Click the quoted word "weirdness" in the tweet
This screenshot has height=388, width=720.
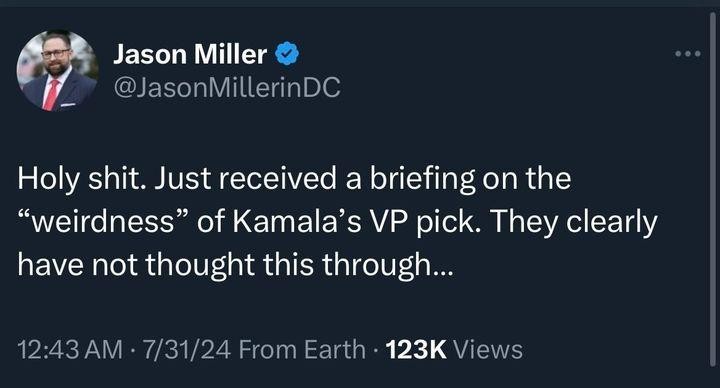point(103,223)
